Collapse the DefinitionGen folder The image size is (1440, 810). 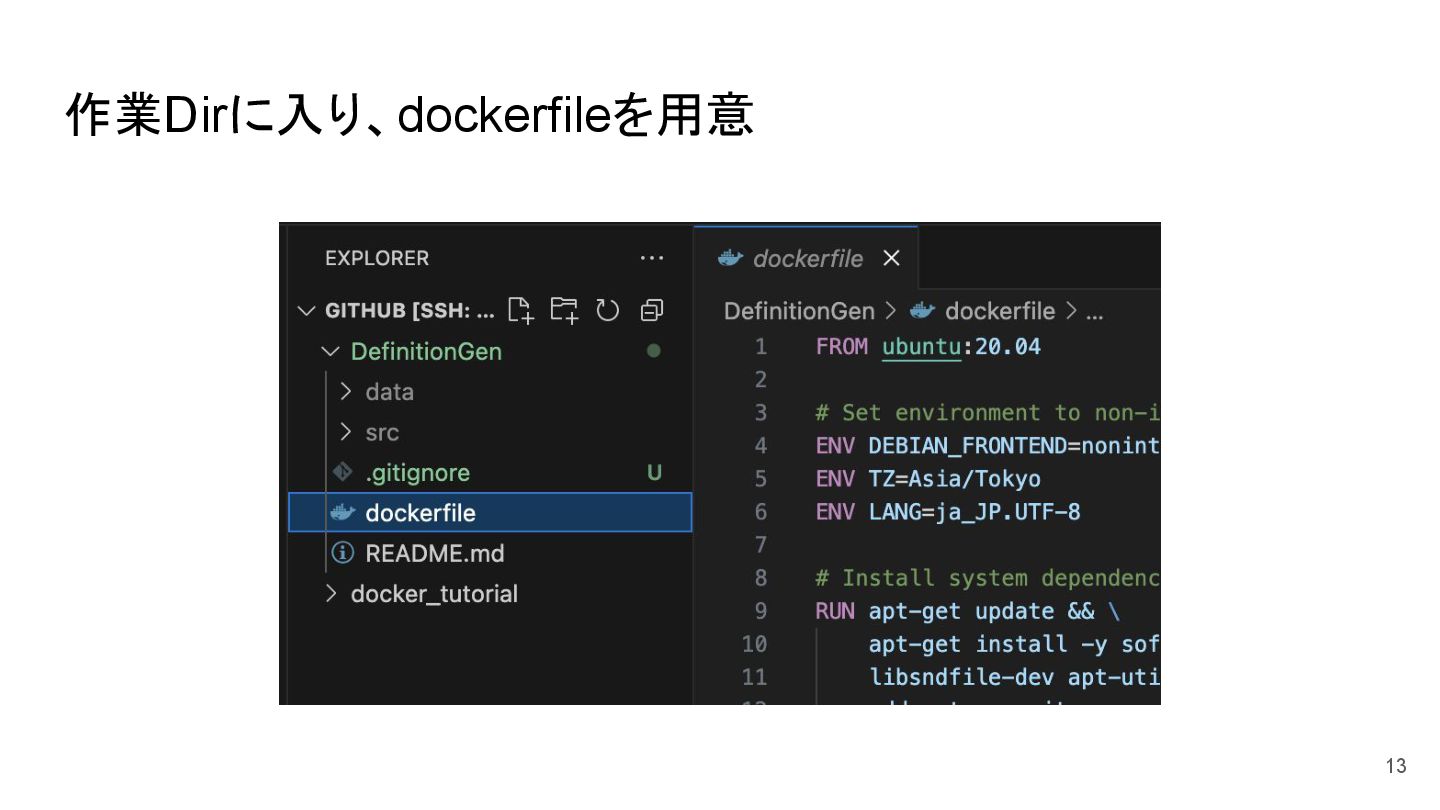(330, 352)
